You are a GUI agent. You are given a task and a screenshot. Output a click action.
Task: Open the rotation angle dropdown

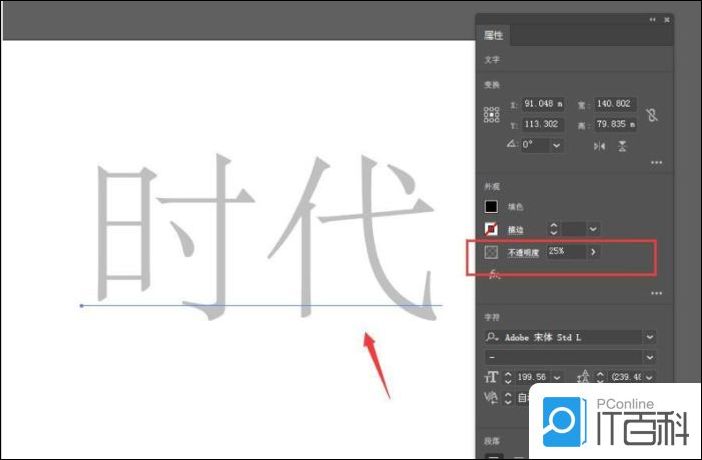point(556,146)
